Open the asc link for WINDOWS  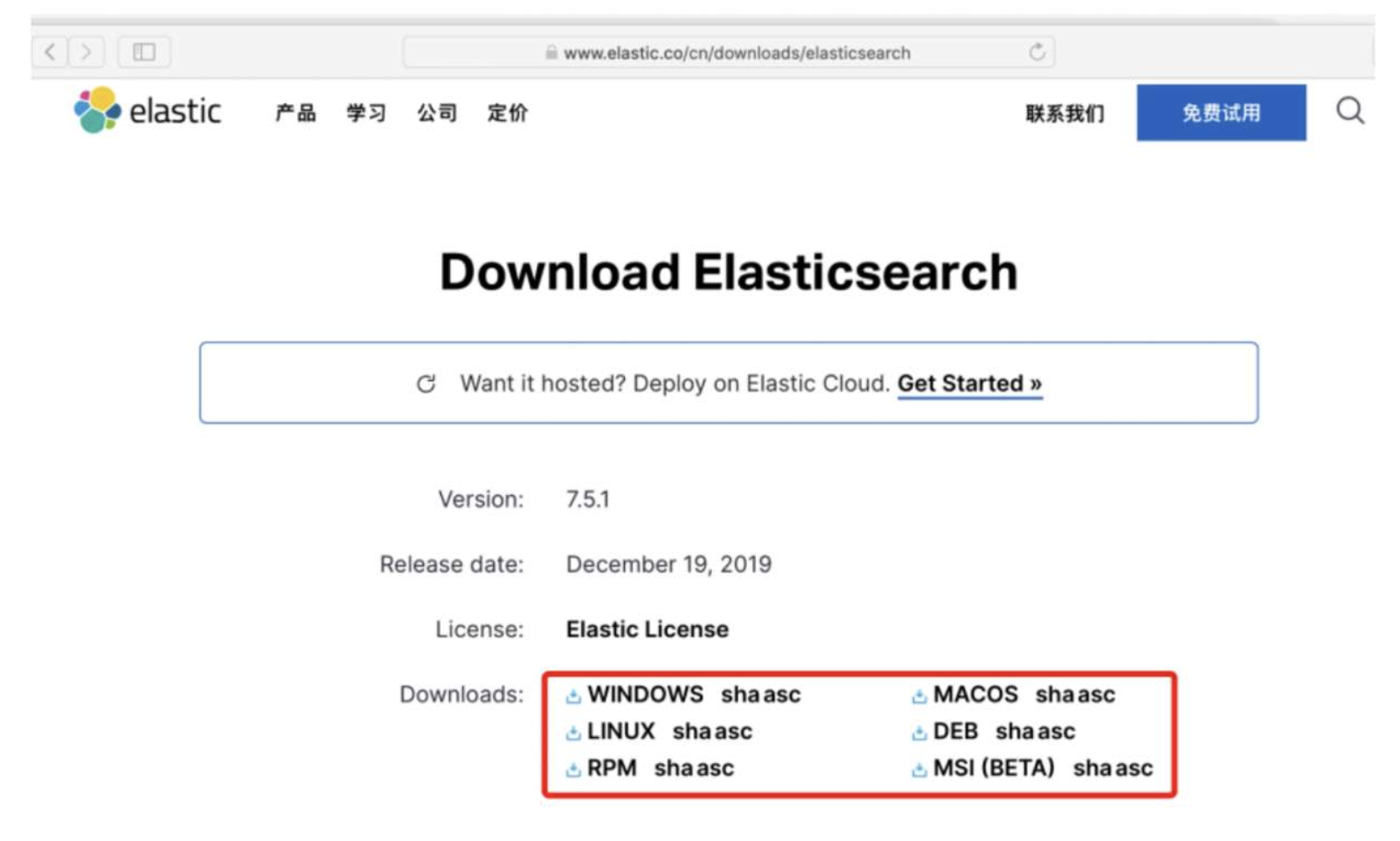point(781,695)
